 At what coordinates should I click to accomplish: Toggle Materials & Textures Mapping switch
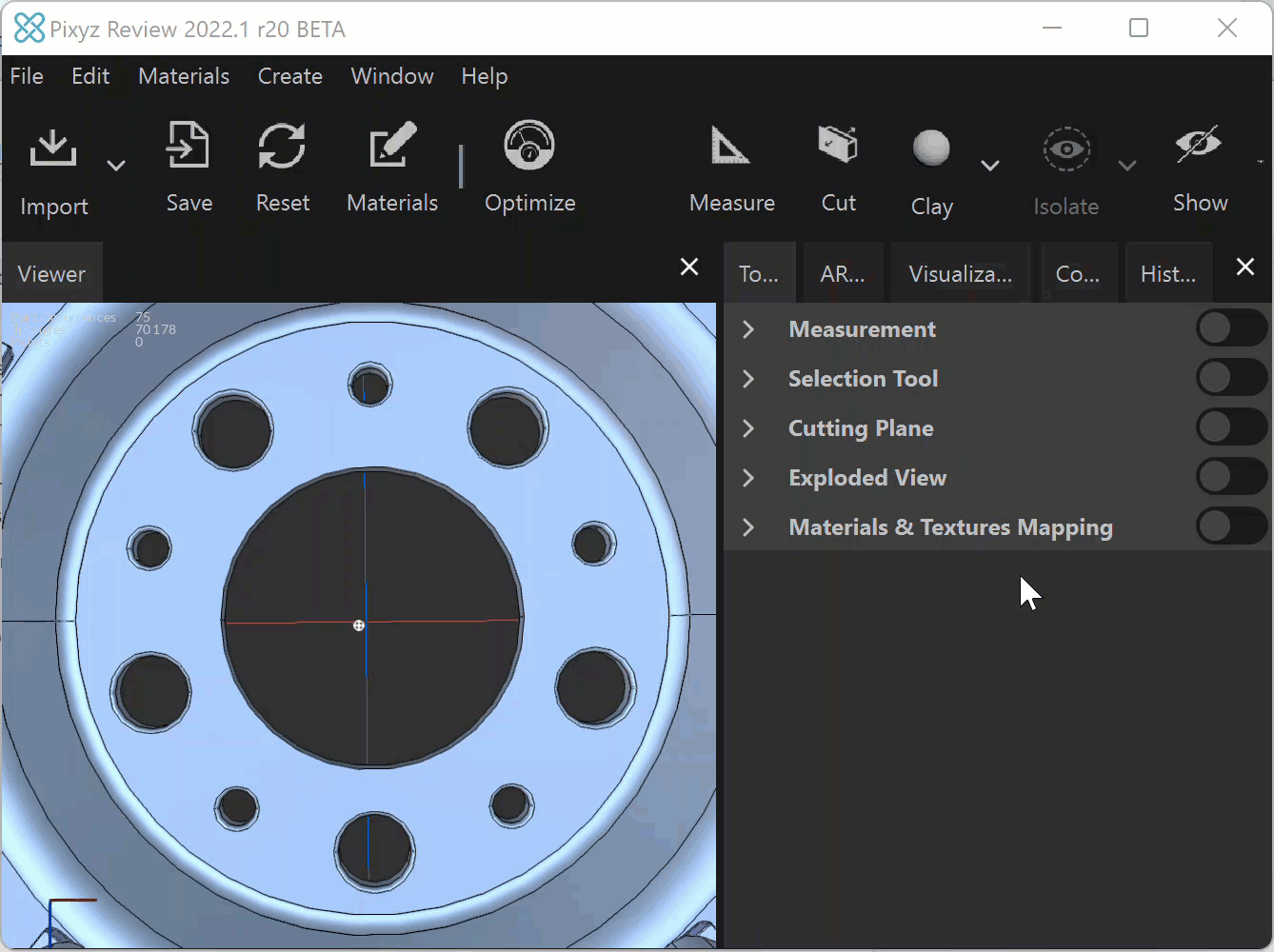point(1231,526)
